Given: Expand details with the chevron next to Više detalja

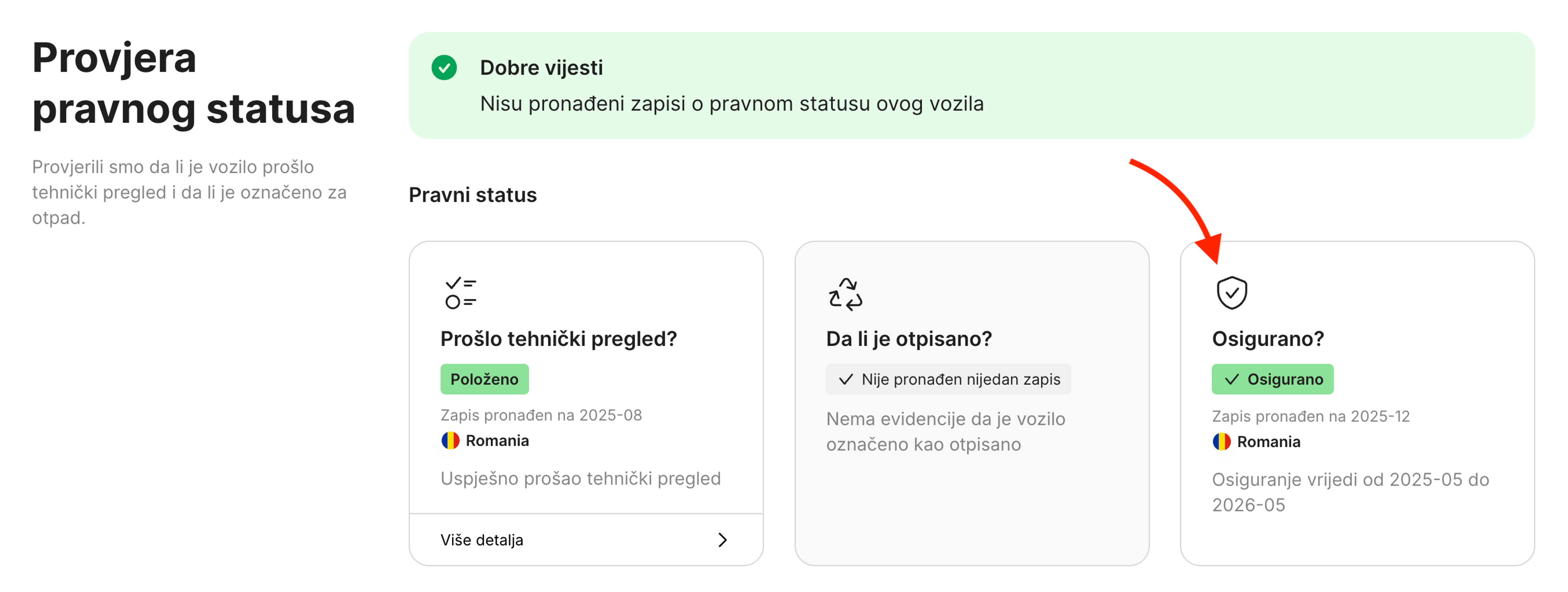Looking at the screenshot, I should [x=722, y=539].
